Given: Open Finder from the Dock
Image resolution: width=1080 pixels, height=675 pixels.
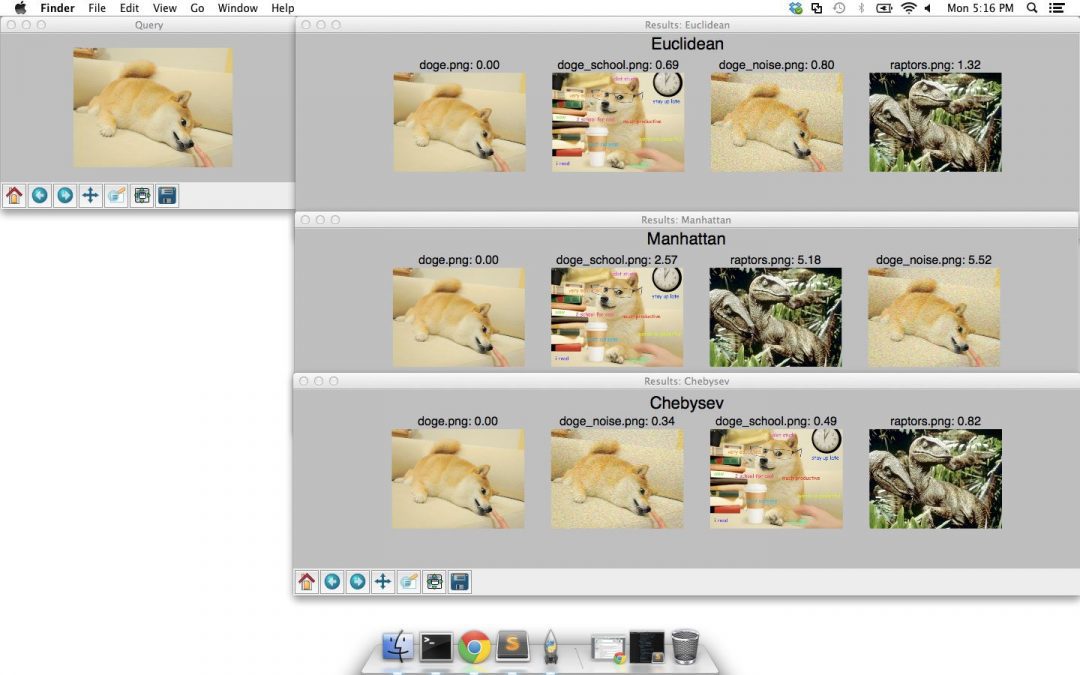Looking at the screenshot, I should [x=397, y=647].
